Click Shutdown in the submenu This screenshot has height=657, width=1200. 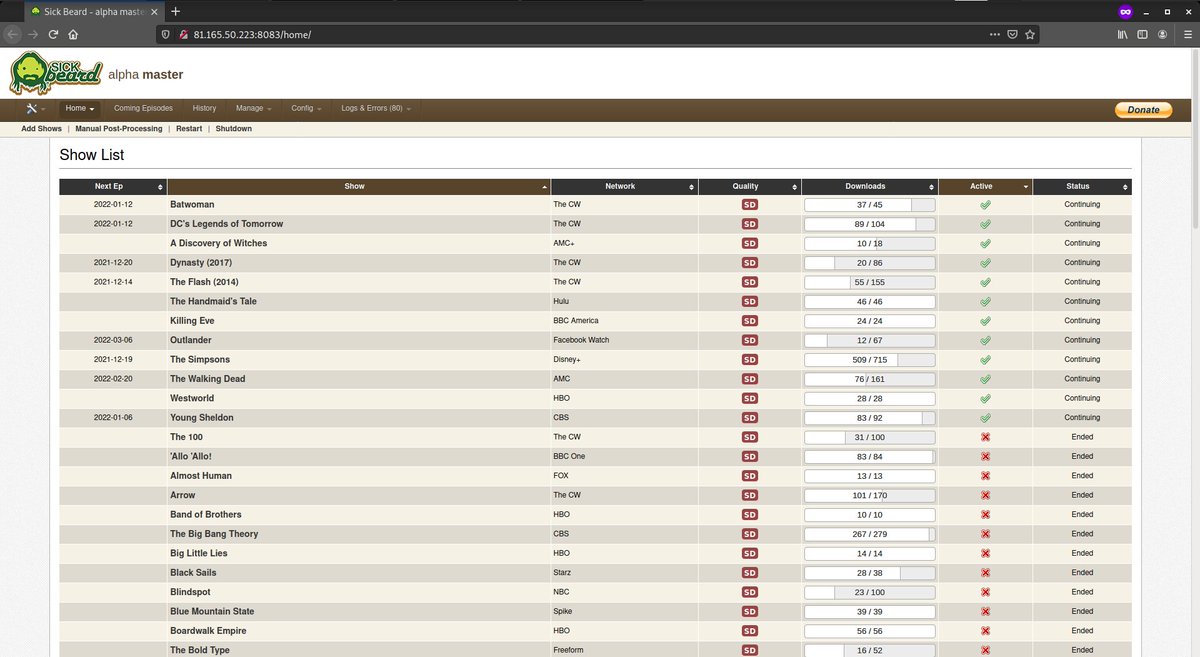[x=234, y=129]
